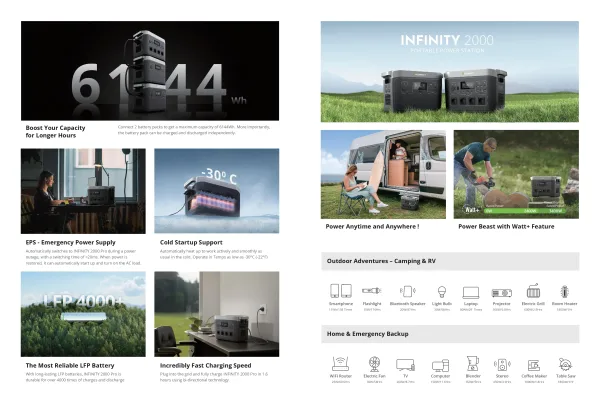
Task: Click the WiFi Router icon
Action: [340, 363]
